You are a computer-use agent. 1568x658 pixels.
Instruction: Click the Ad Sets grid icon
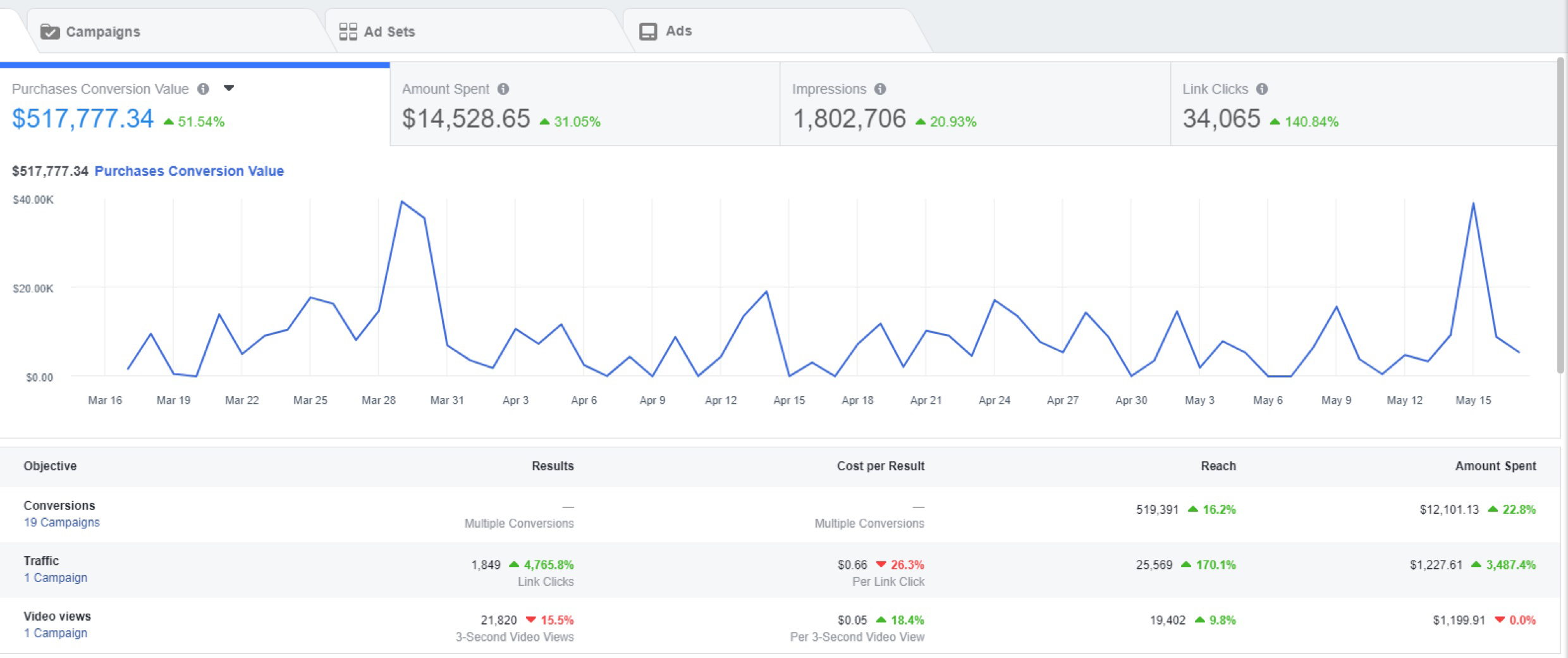(348, 32)
